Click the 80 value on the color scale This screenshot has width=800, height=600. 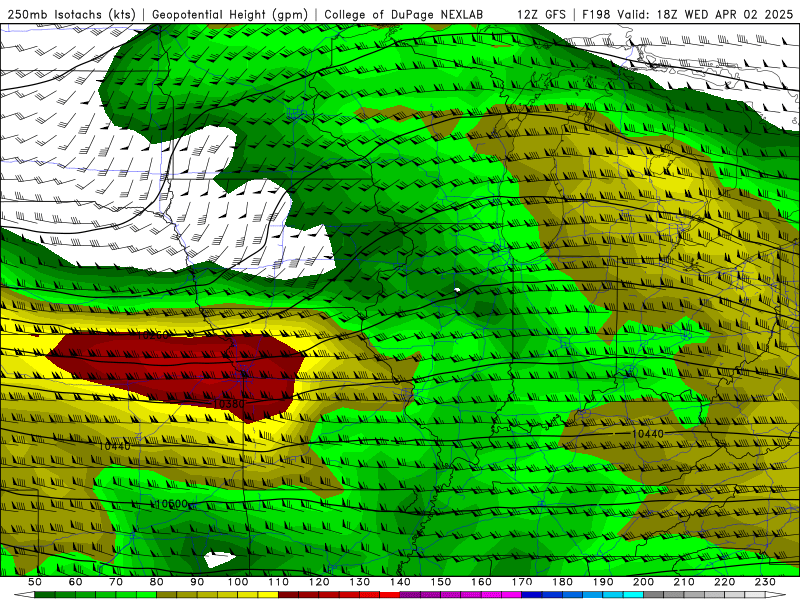tap(157, 582)
